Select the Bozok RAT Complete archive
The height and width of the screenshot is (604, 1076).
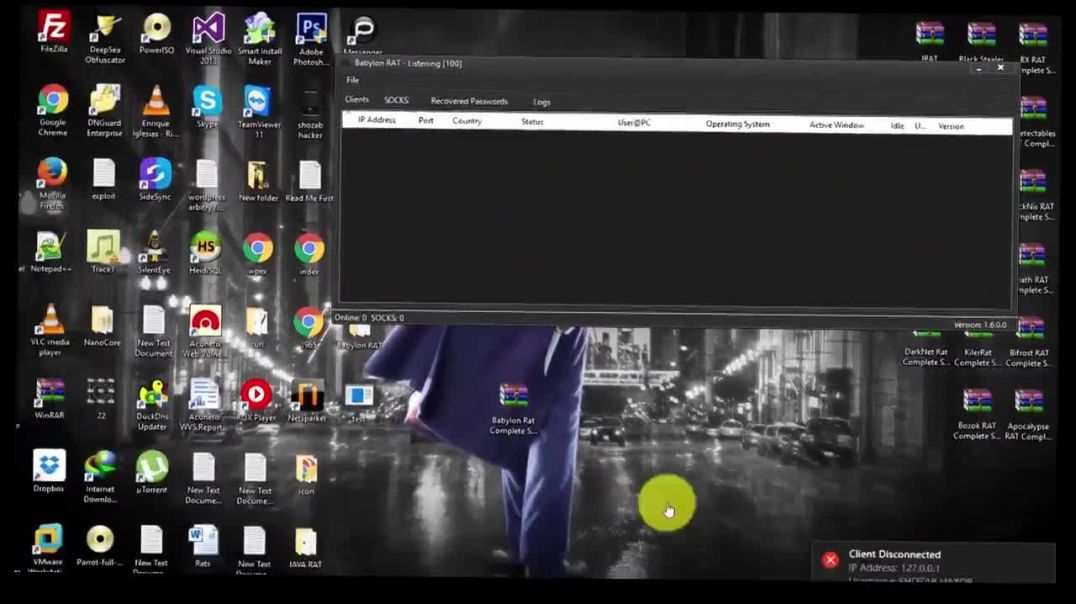[x=976, y=415]
